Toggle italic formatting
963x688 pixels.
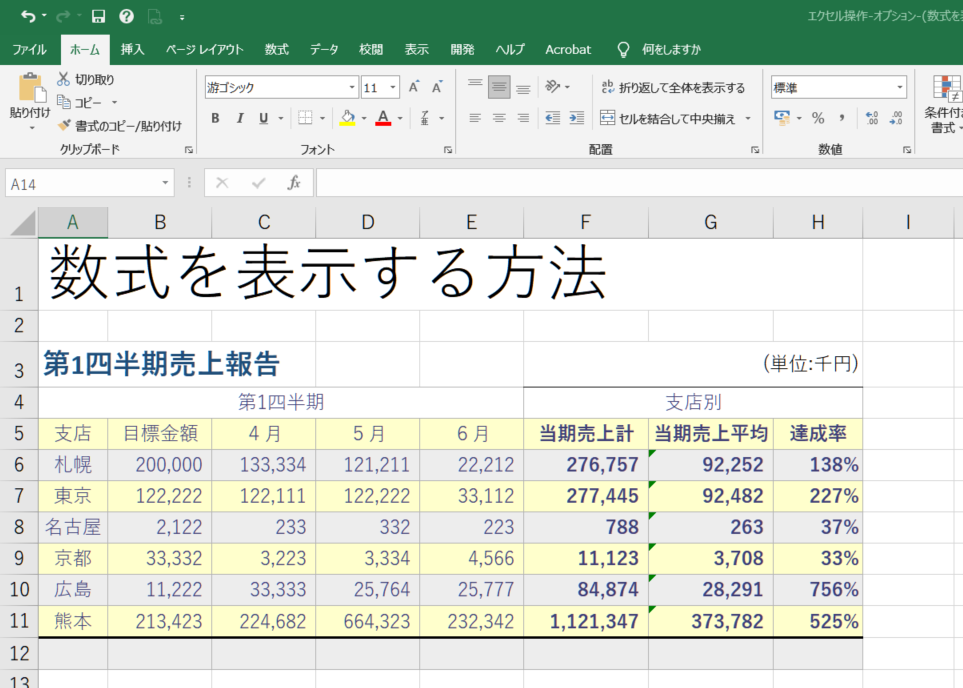click(240, 118)
